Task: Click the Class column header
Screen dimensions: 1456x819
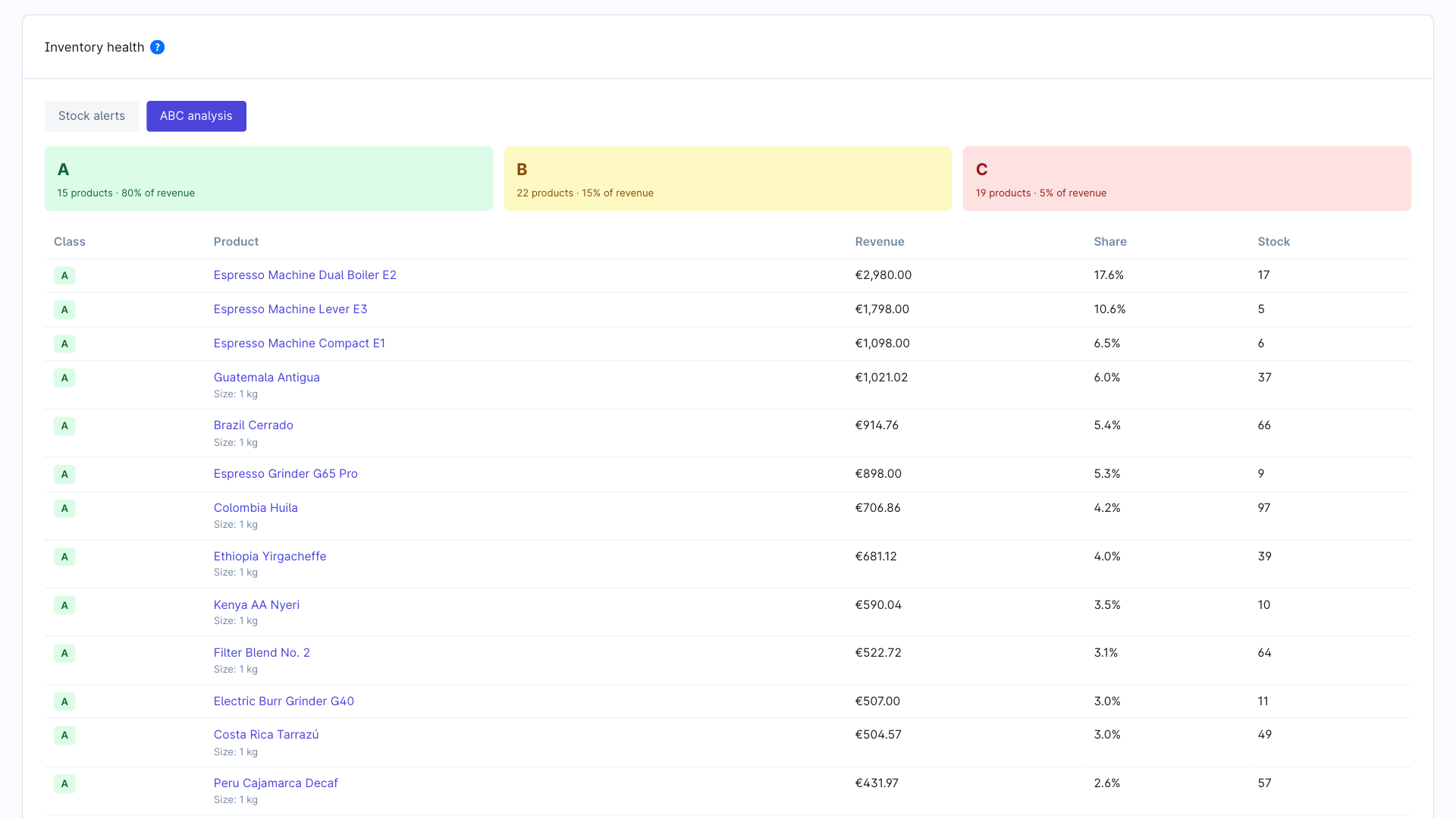Action: tap(70, 242)
